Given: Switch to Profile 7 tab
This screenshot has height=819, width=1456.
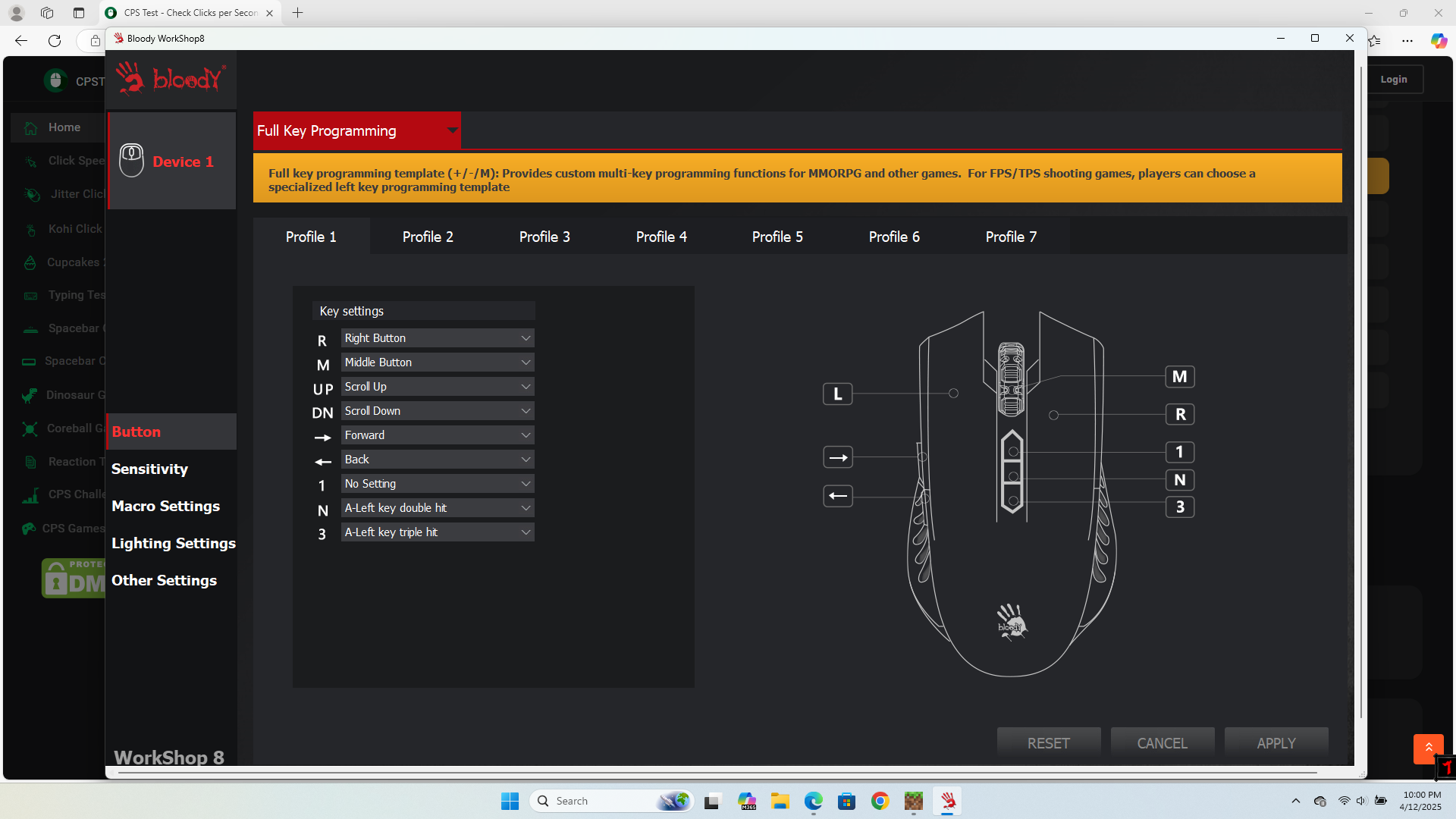Looking at the screenshot, I should tap(1011, 237).
